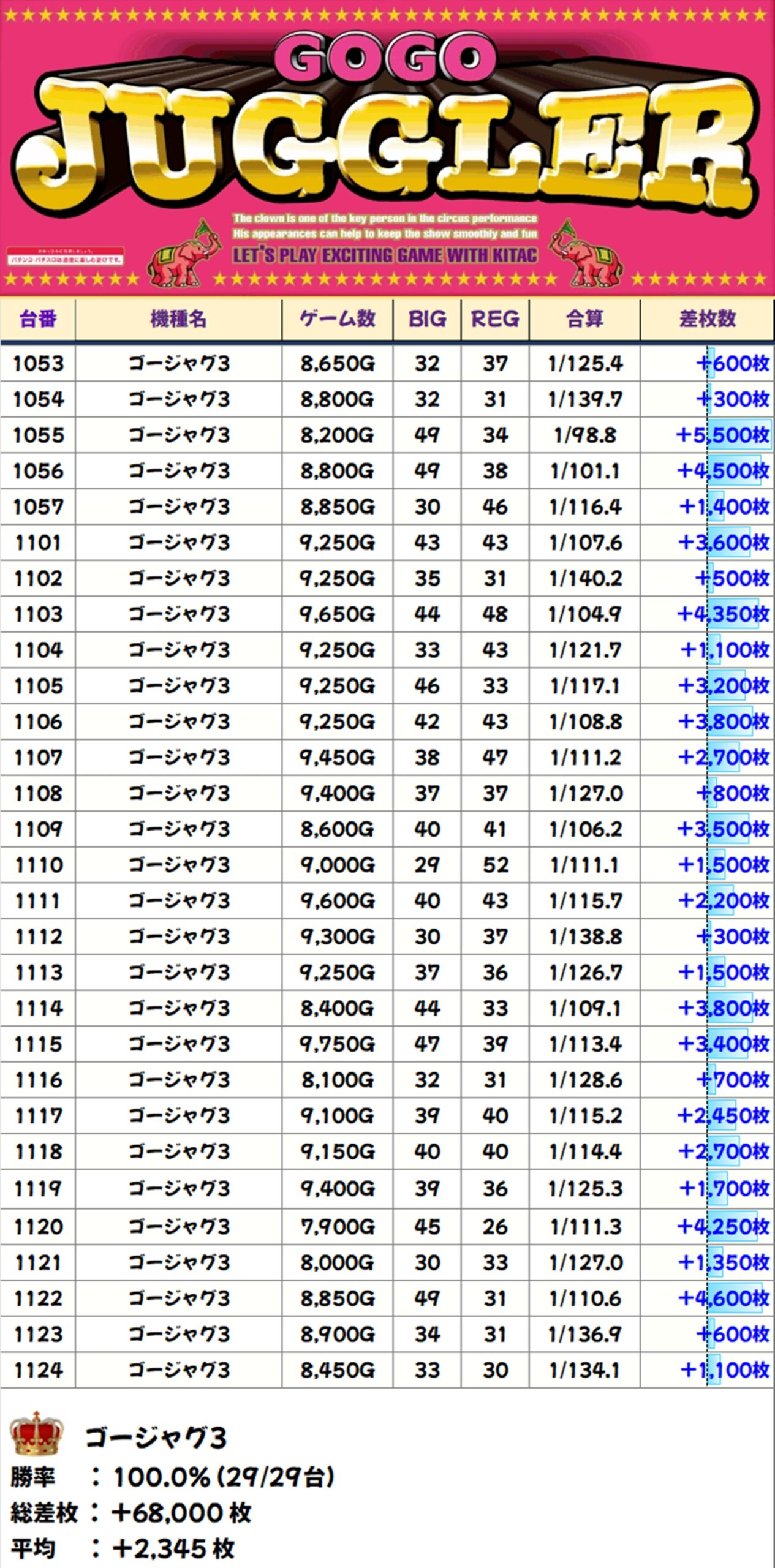Select machine number 1055
775x1568 pixels.
[39, 435]
